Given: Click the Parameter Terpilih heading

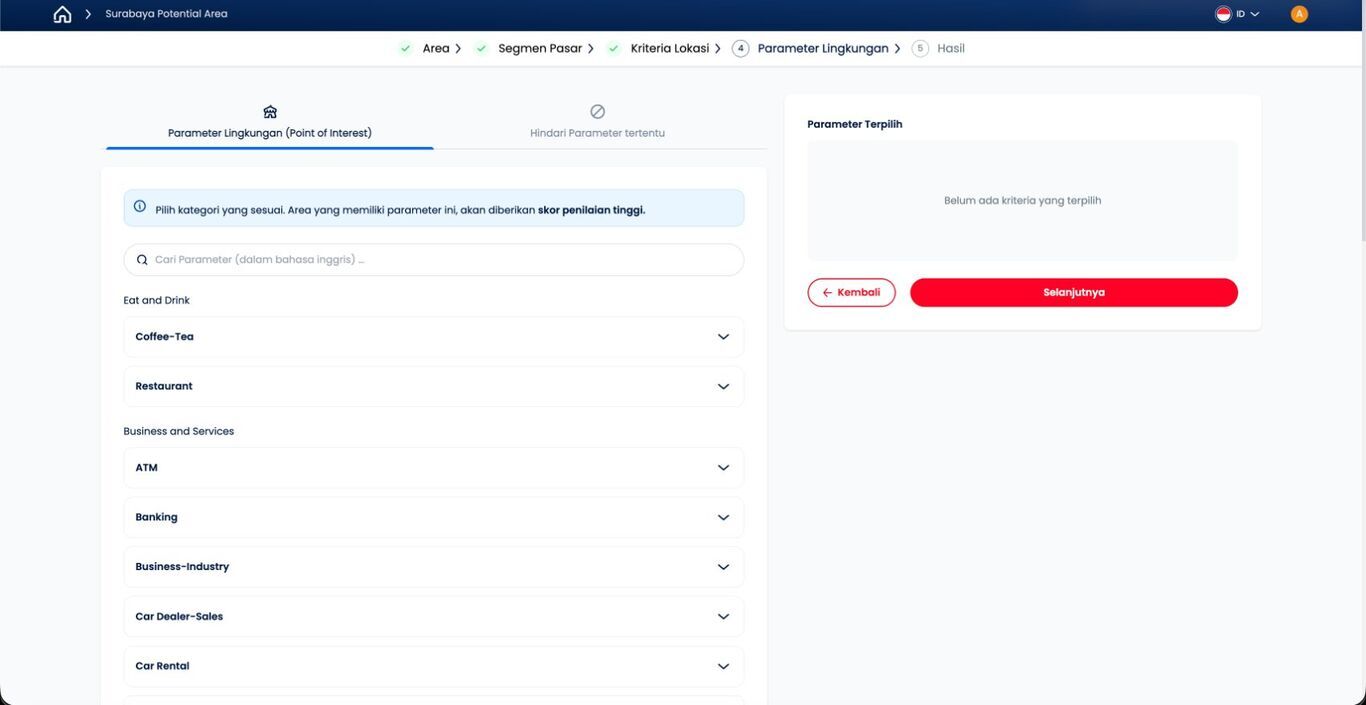Looking at the screenshot, I should (x=855, y=124).
